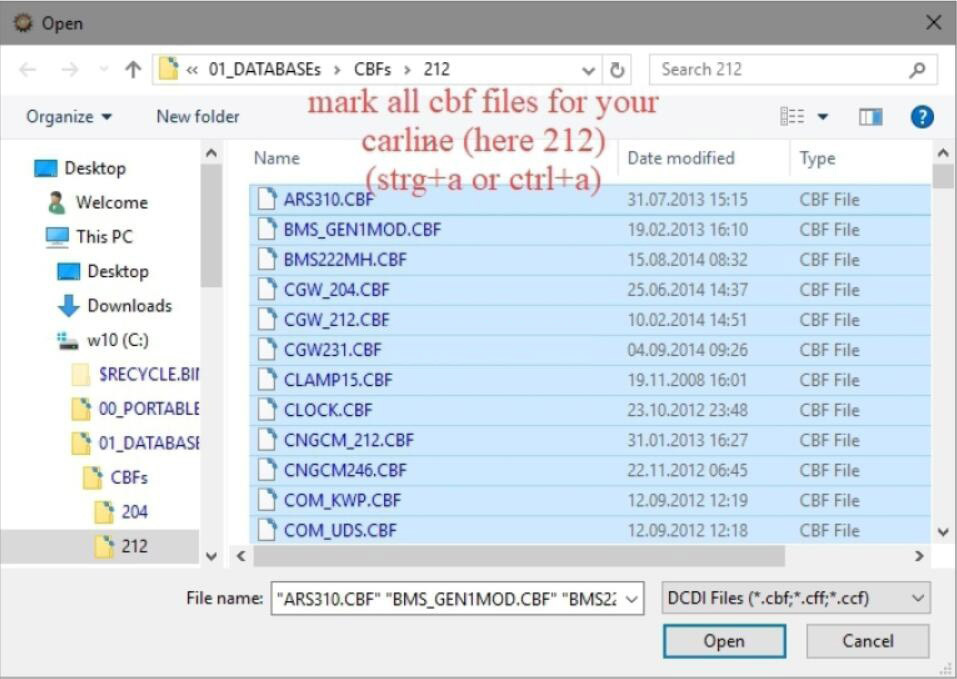957x679 pixels.
Task: Open recent locations dropdown arrow
Action: [x=104, y=70]
